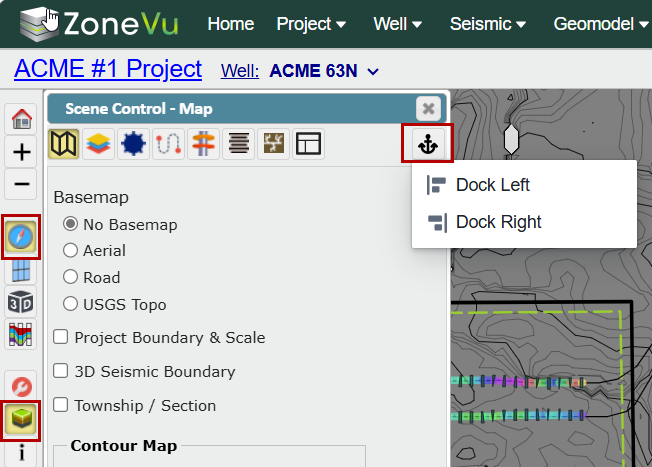652x467 pixels.
Task: Close the Scene Control - Map panel
Action: 428,109
